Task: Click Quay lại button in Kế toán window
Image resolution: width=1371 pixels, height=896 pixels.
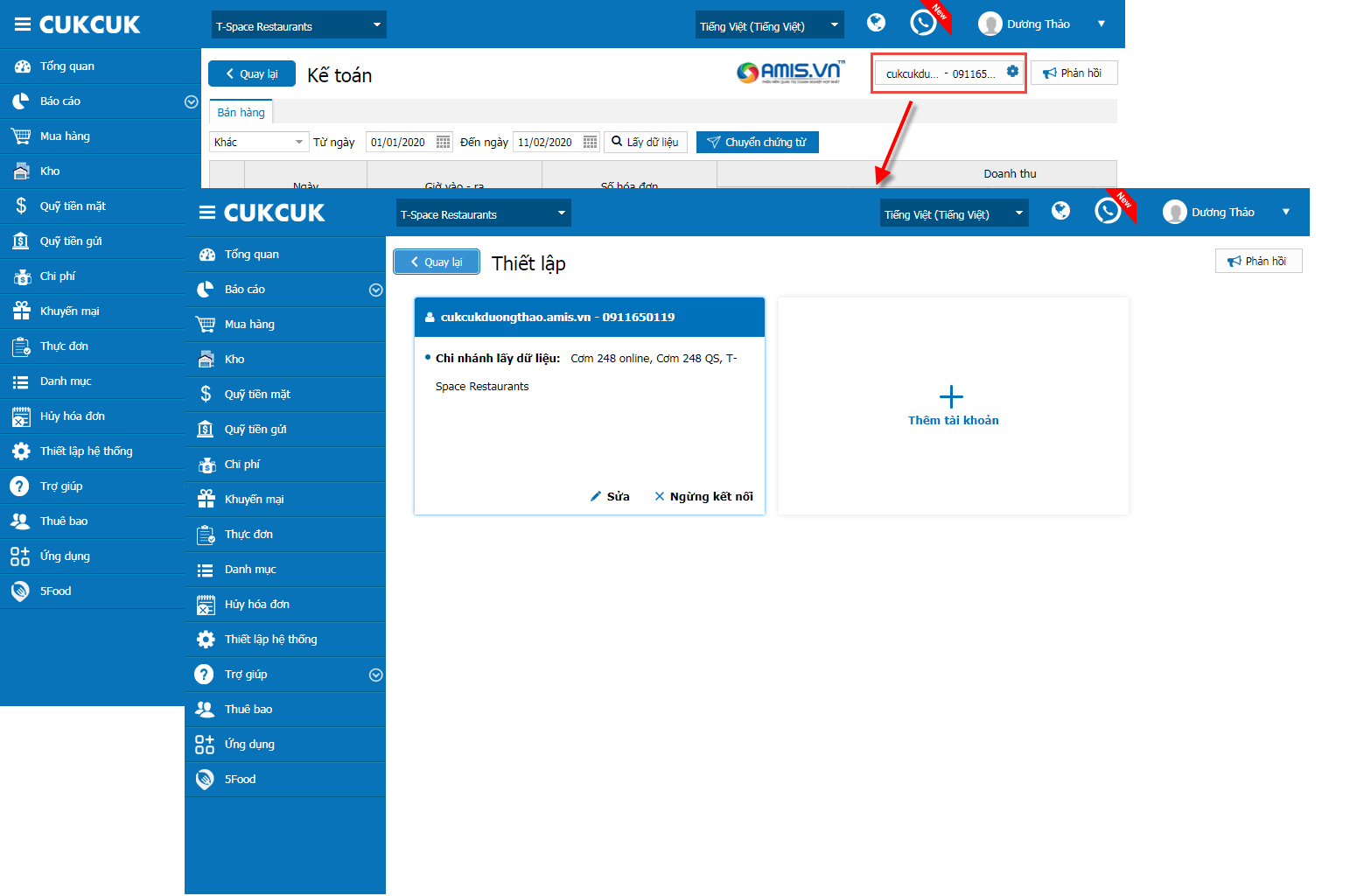Action: (x=252, y=73)
